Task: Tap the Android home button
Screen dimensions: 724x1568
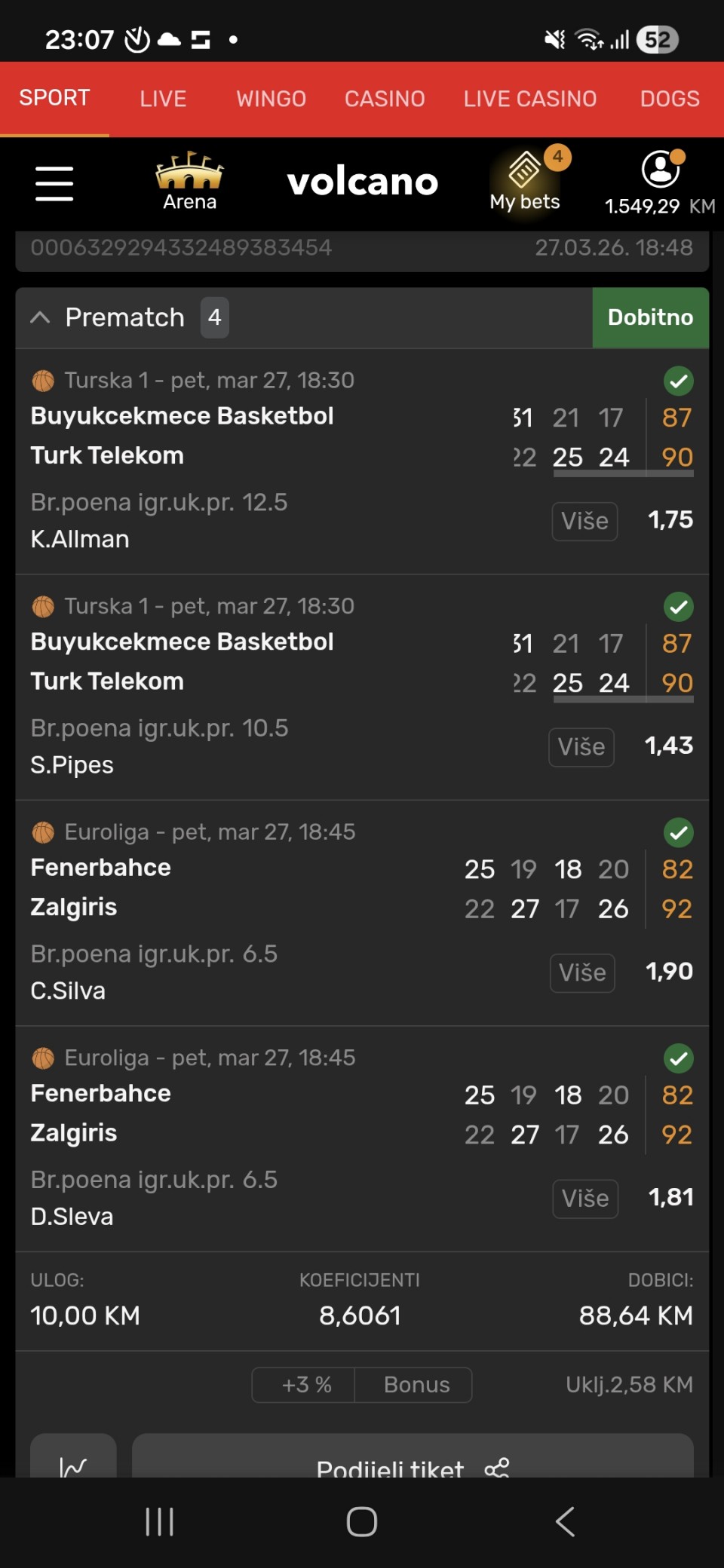Action: click(x=362, y=1521)
